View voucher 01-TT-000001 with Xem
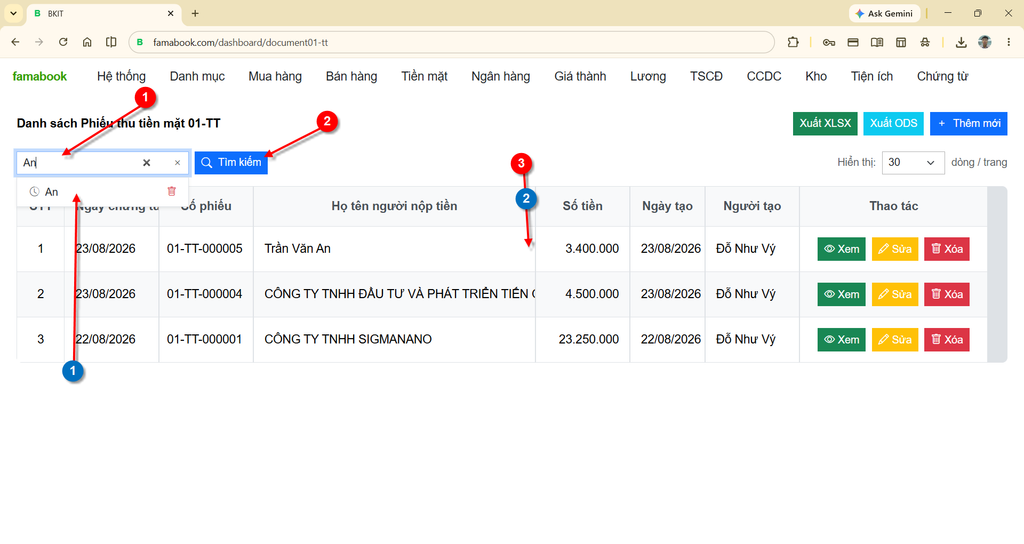Image resolution: width=1024 pixels, height=544 pixels. (841, 340)
